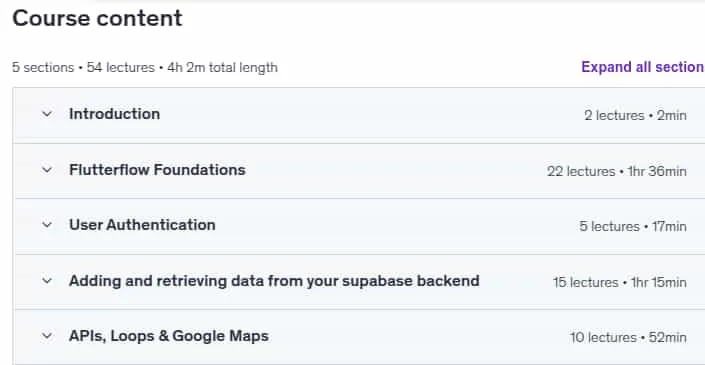Expand chevron for APIs, Loops & Google Maps
This screenshot has width=705, height=365.
coord(47,336)
